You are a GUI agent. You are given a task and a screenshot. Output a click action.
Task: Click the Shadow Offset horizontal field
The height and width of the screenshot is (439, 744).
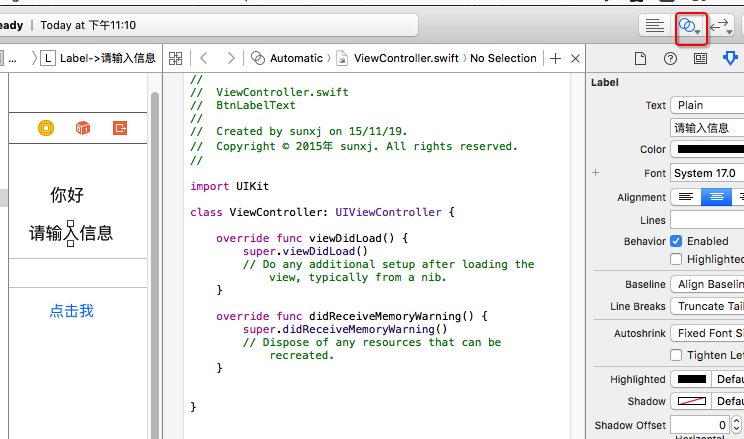(x=700, y=425)
